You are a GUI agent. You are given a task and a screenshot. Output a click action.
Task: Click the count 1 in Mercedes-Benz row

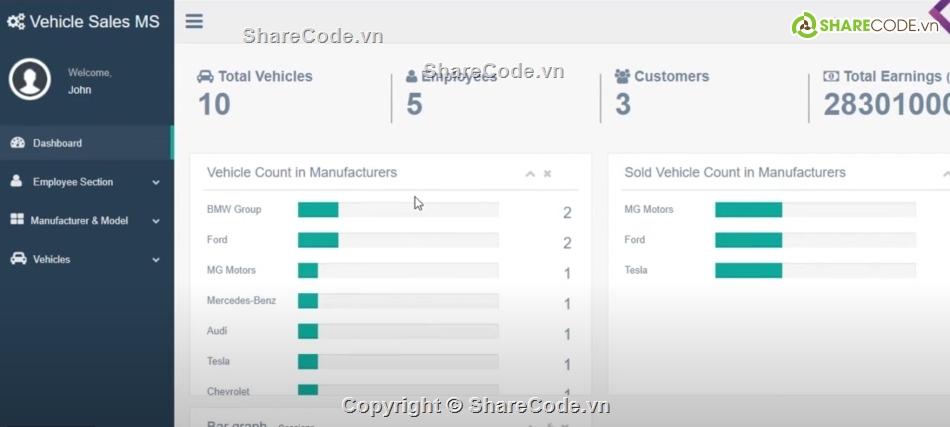pos(567,303)
